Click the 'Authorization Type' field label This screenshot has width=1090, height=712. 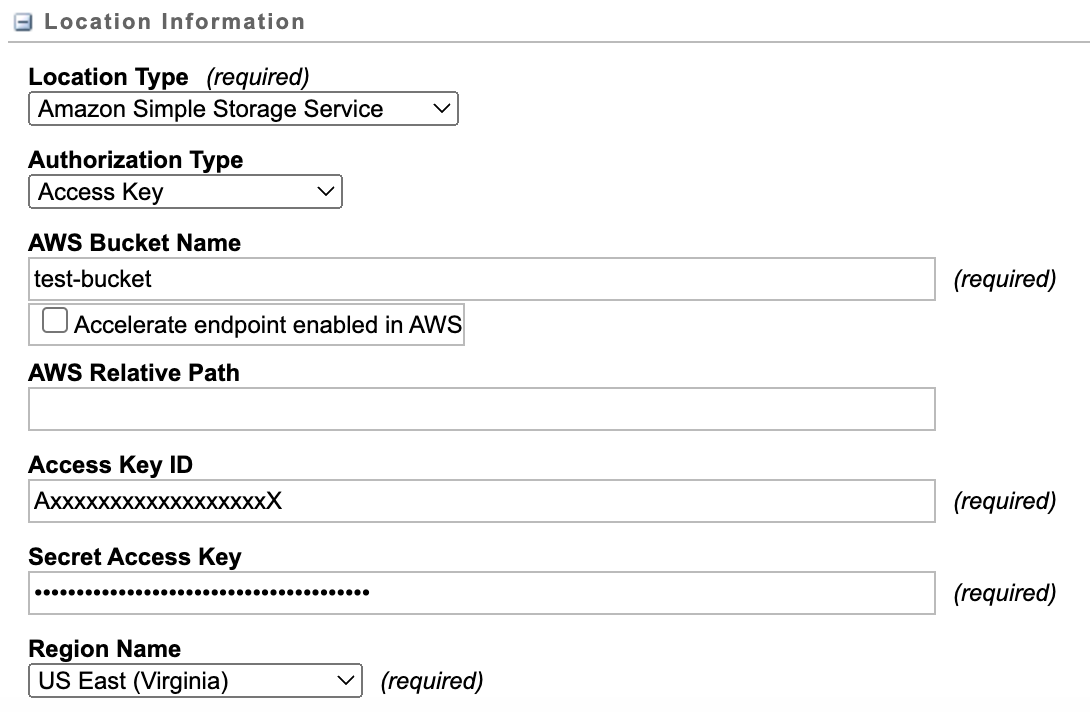(x=135, y=160)
